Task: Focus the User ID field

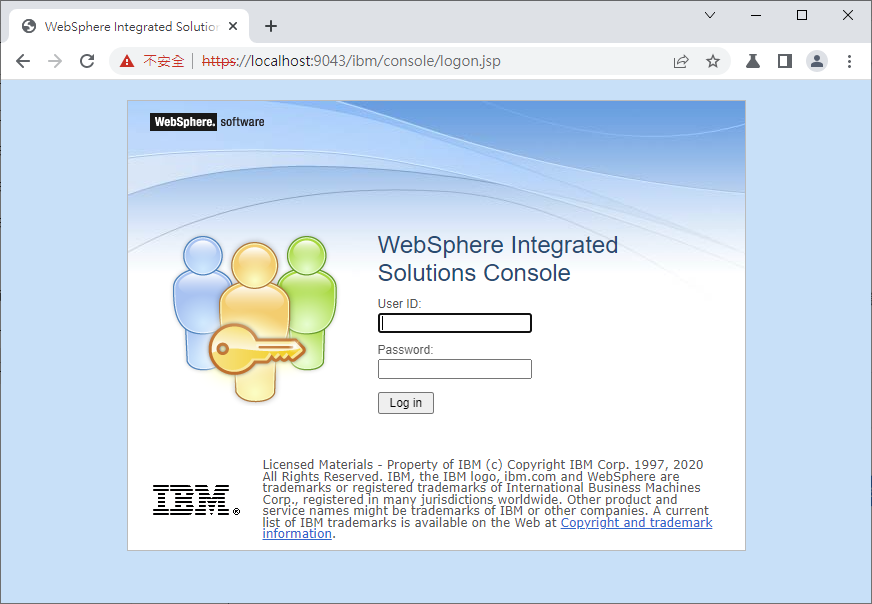Action: pyautogui.click(x=455, y=323)
